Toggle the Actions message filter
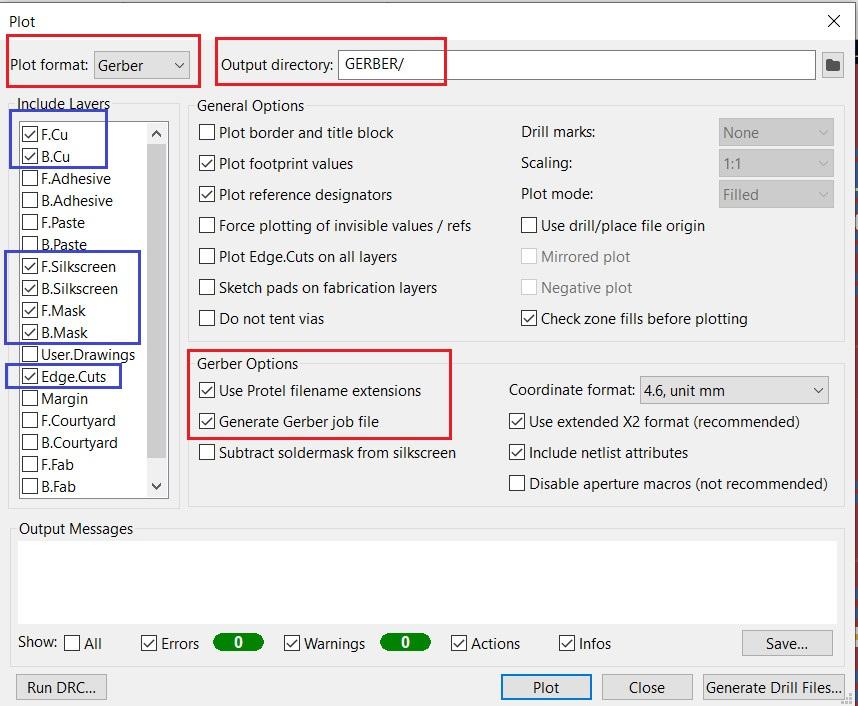This screenshot has width=858, height=706. point(459,643)
